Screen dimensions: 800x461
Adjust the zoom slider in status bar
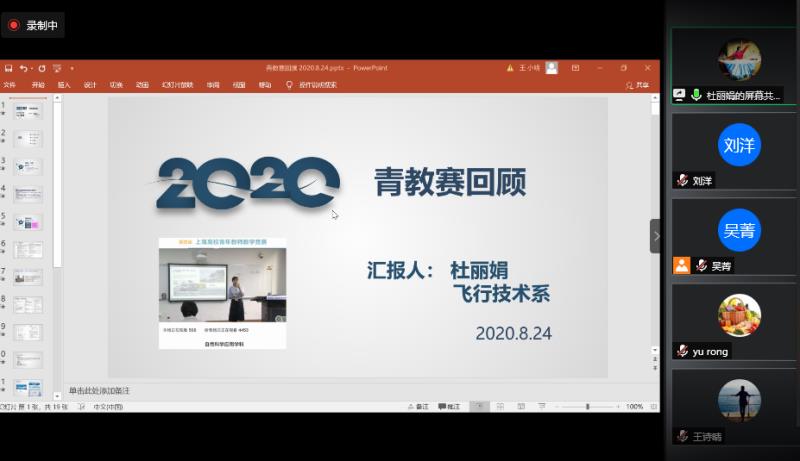coord(588,407)
